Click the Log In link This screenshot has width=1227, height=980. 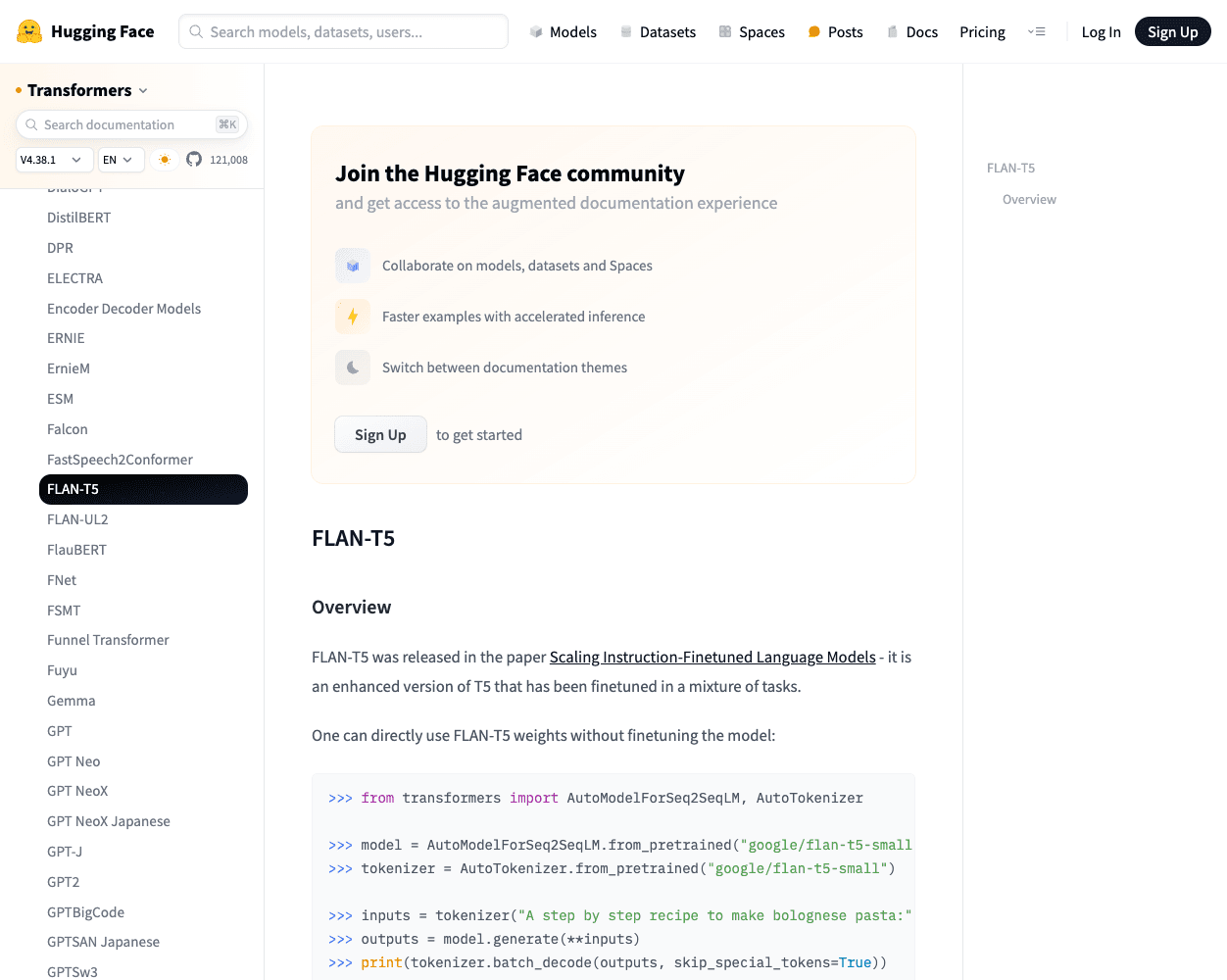click(x=1101, y=32)
